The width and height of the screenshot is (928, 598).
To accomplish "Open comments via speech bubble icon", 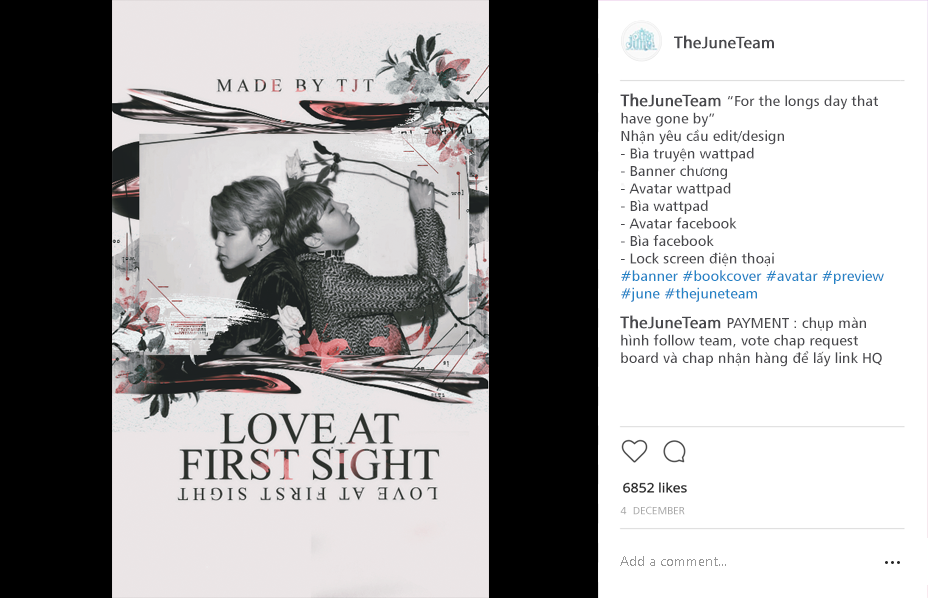I will coord(674,451).
